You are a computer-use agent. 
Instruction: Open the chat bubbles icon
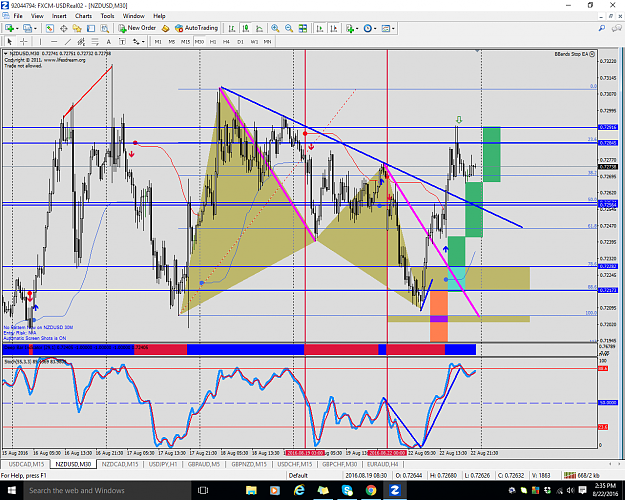617,28
